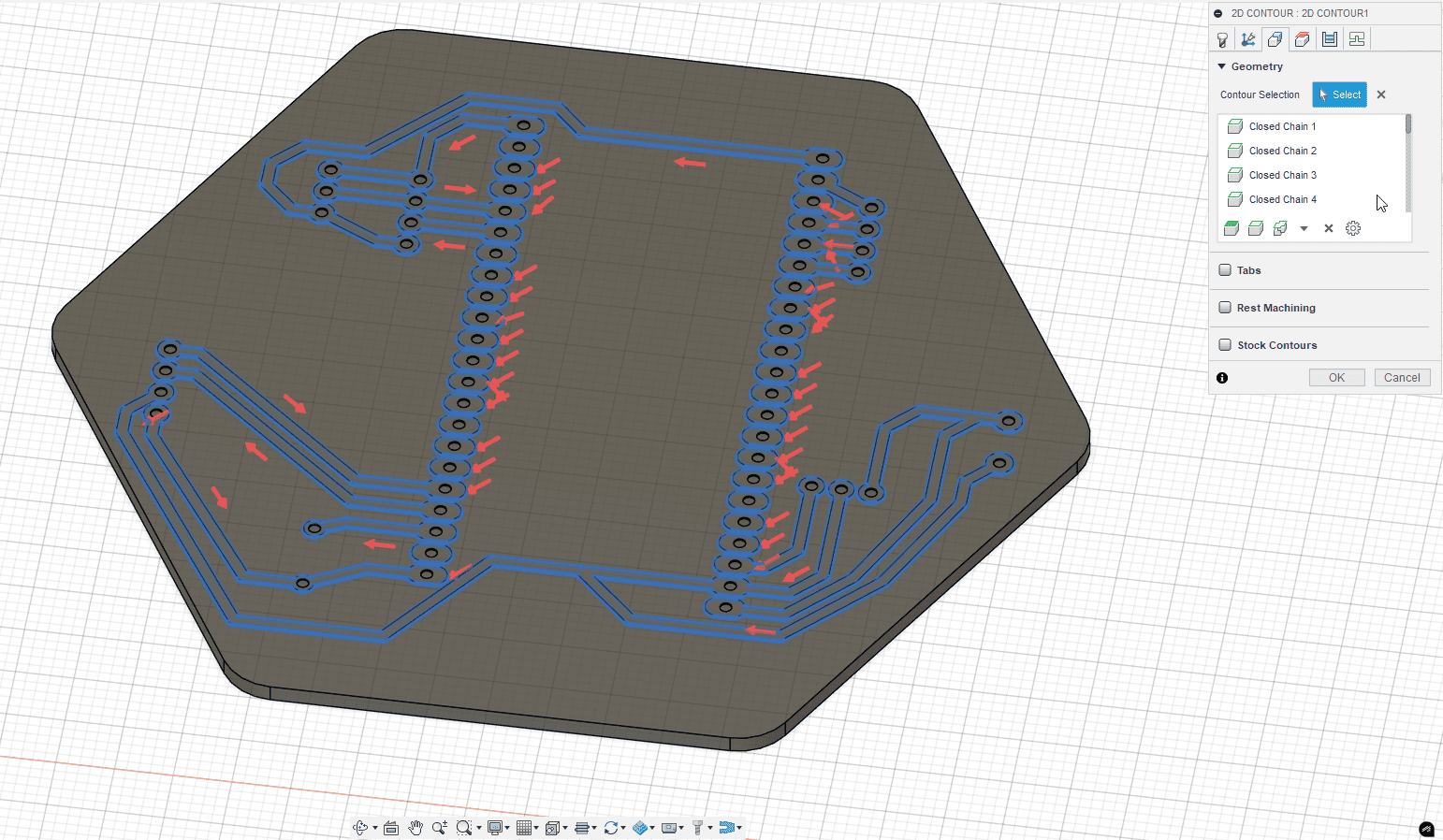1443x840 pixels.
Task: Click the circular arrows refresh icon
Action: point(611,828)
